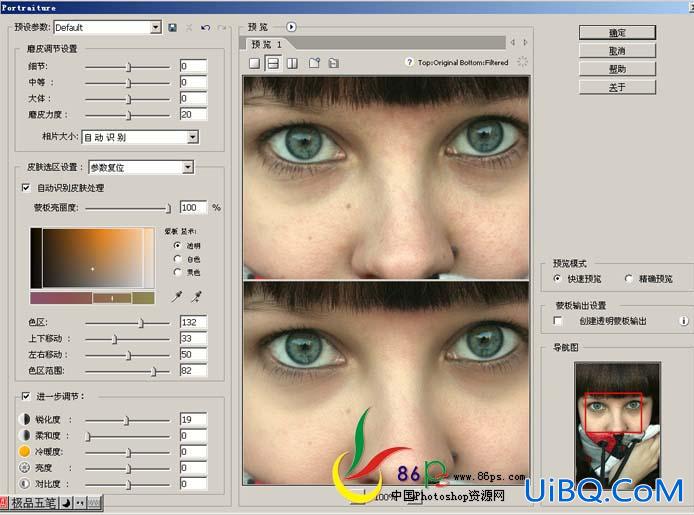Viewport: 694px width, 515px height.
Task: Choose the 快速预览 preview mode
Action: 558,278
